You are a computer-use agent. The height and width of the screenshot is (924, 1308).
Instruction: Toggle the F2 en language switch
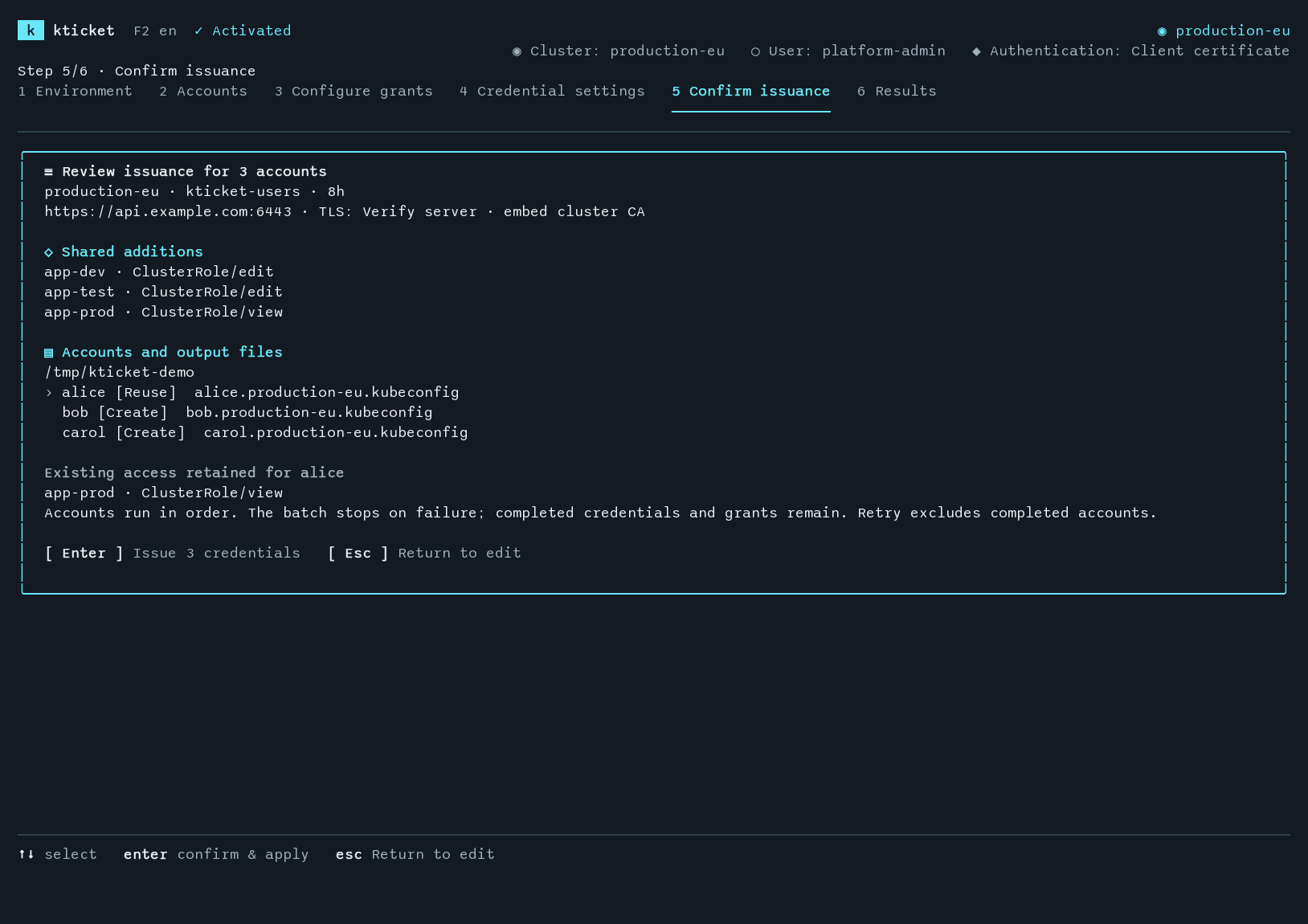pyautogui.click(x=155, y=31)
